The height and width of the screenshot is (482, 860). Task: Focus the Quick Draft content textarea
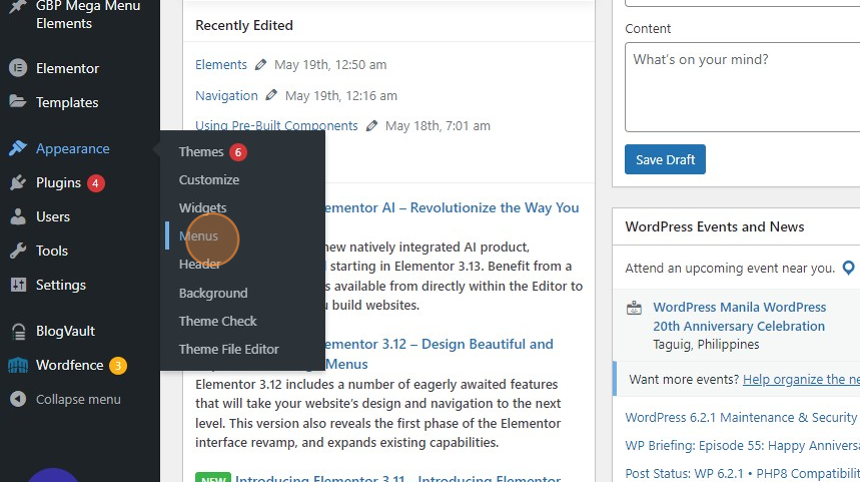pos(742,87)
